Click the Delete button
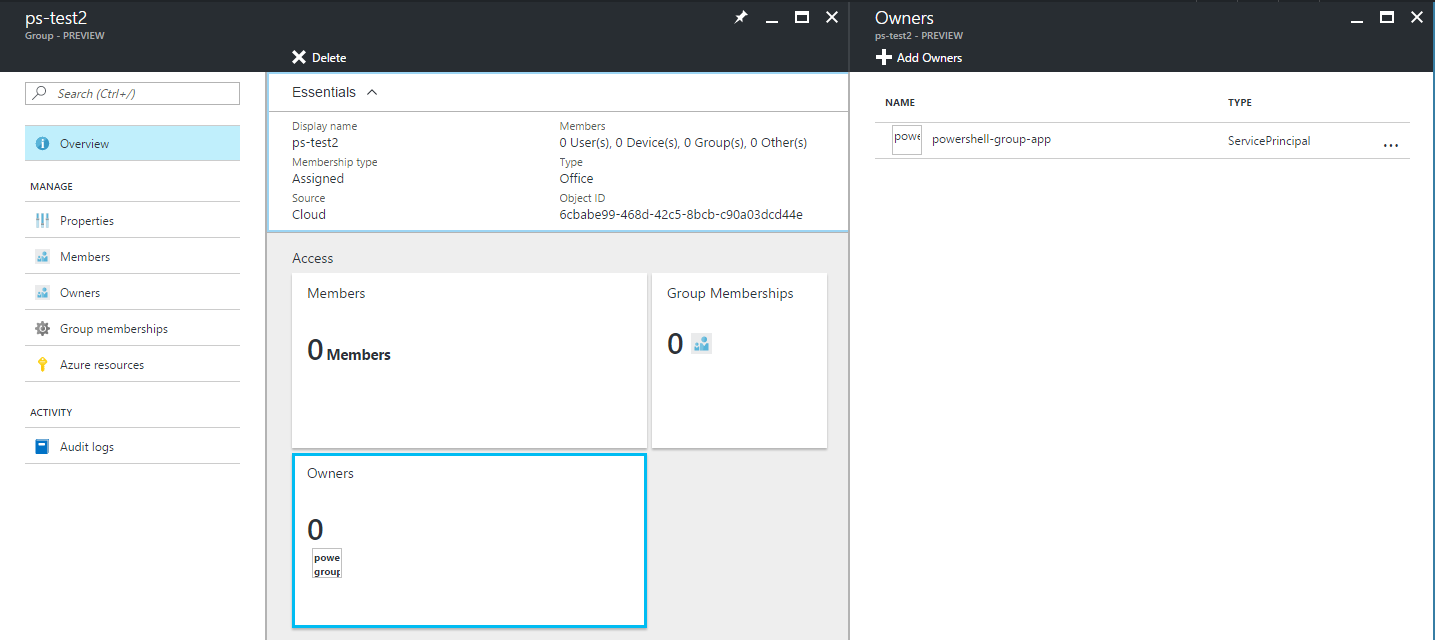The image size is (1435, 640). coord(319,58)
